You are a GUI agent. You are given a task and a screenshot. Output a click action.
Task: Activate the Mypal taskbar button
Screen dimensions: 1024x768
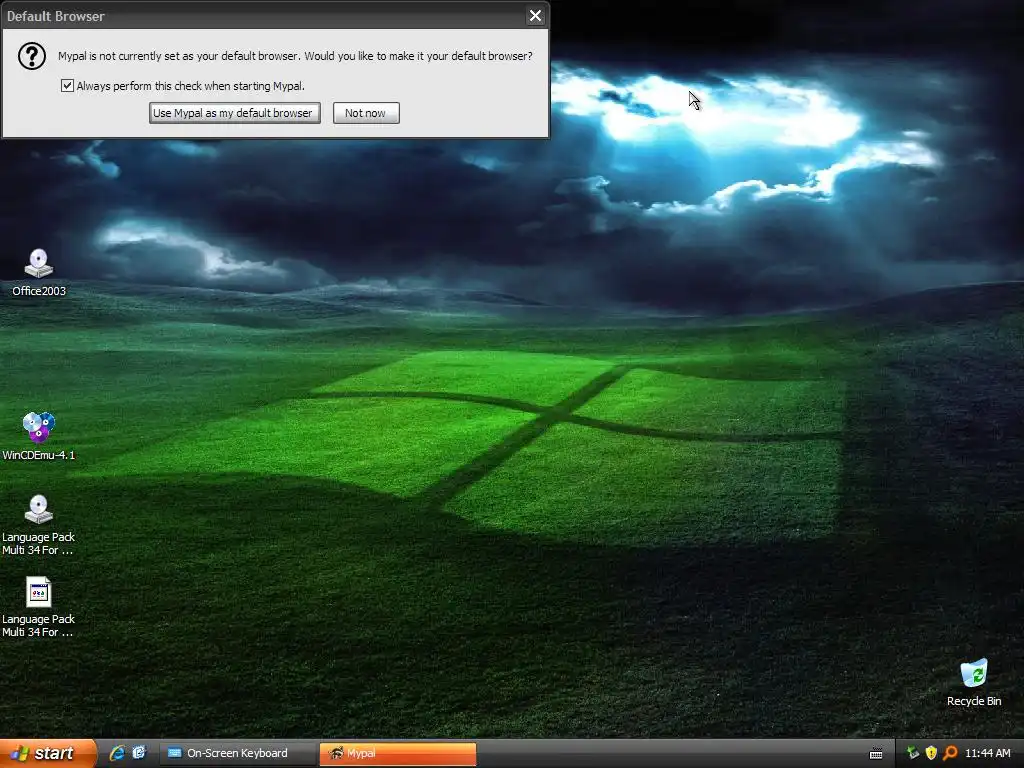click(398, 753)
